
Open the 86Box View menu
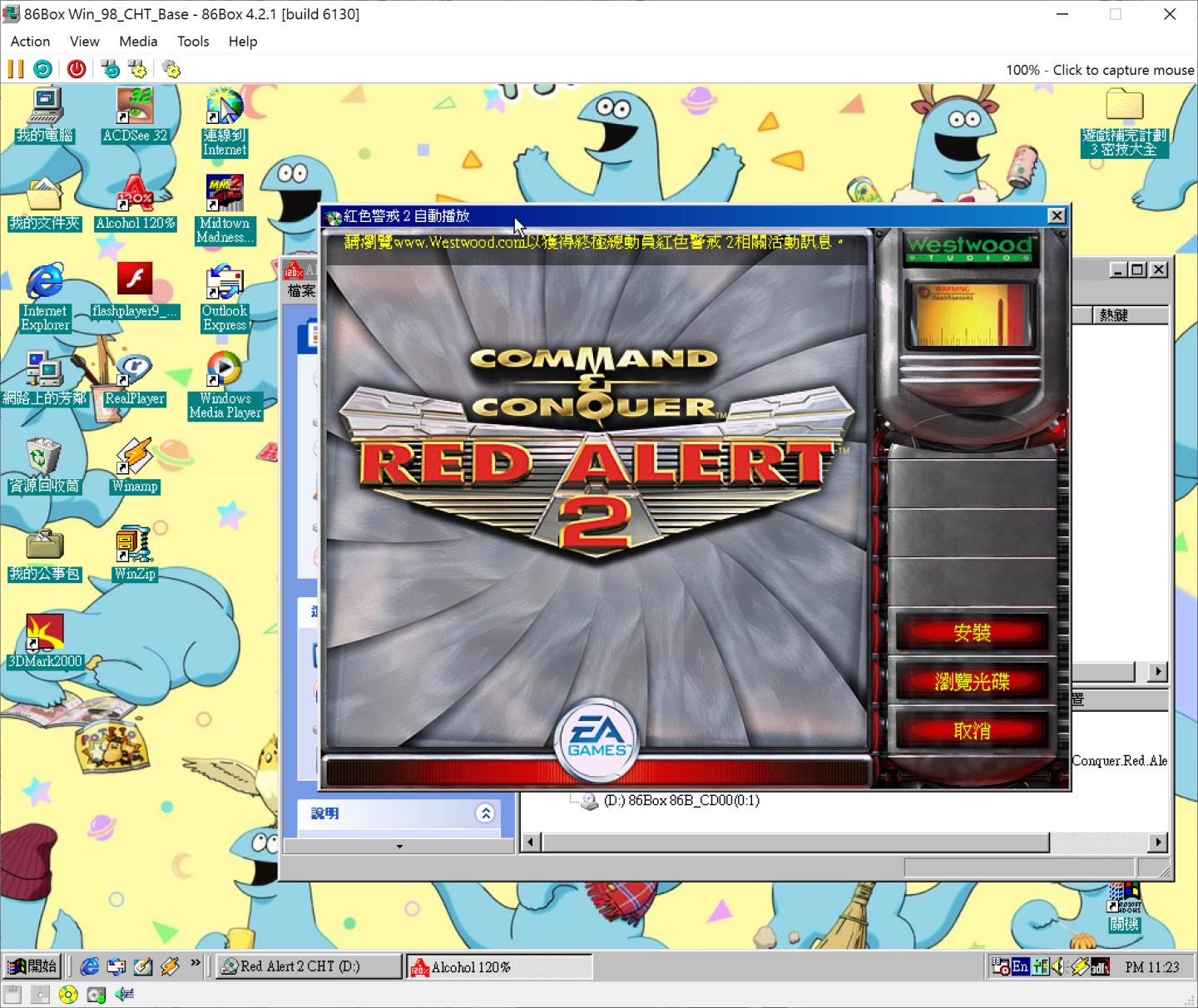pos(84,41)
